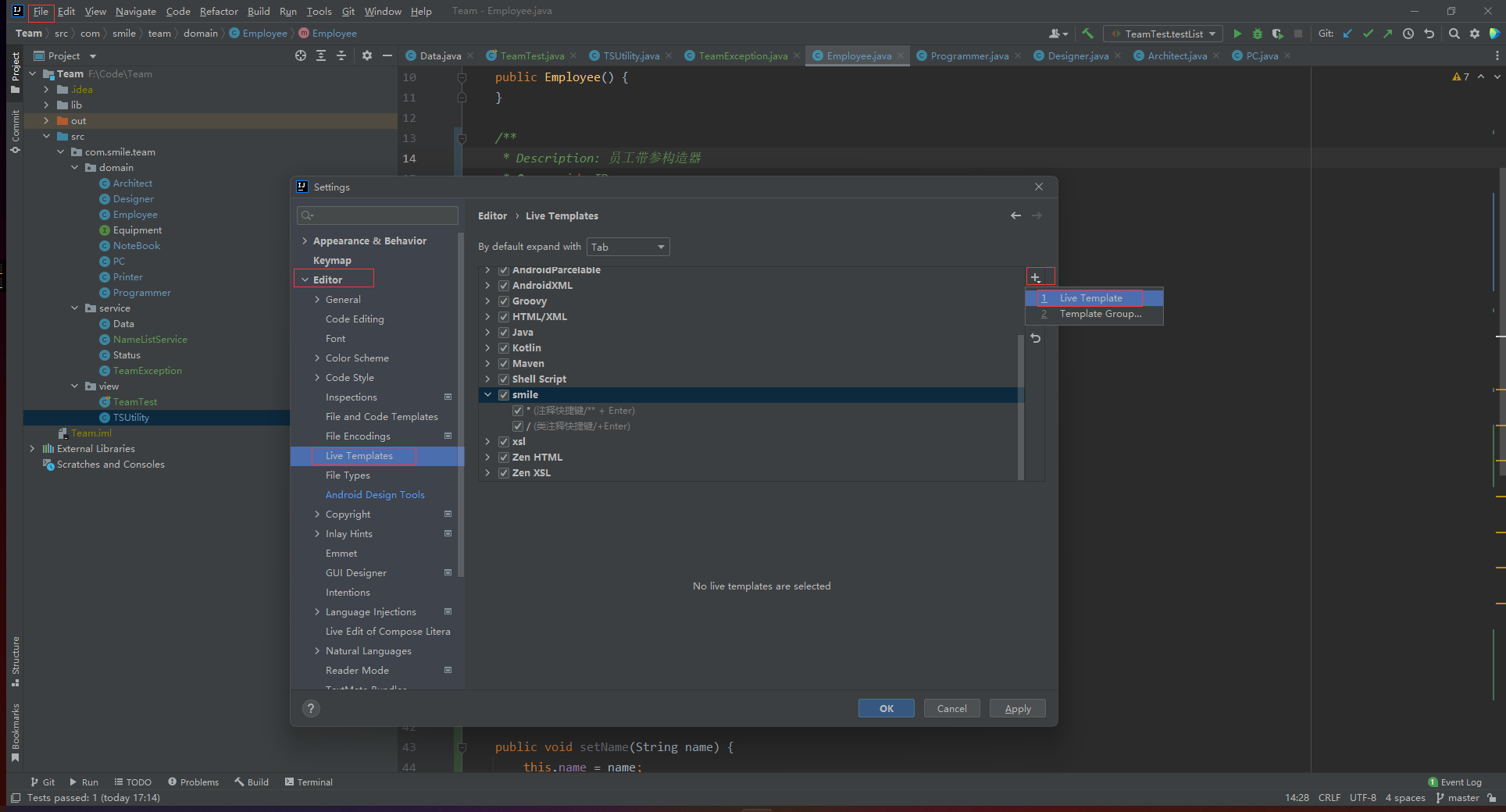Toggle the Groovy templates checkbox
Viewport: 1506px width, 812px height.
(504, 301)
